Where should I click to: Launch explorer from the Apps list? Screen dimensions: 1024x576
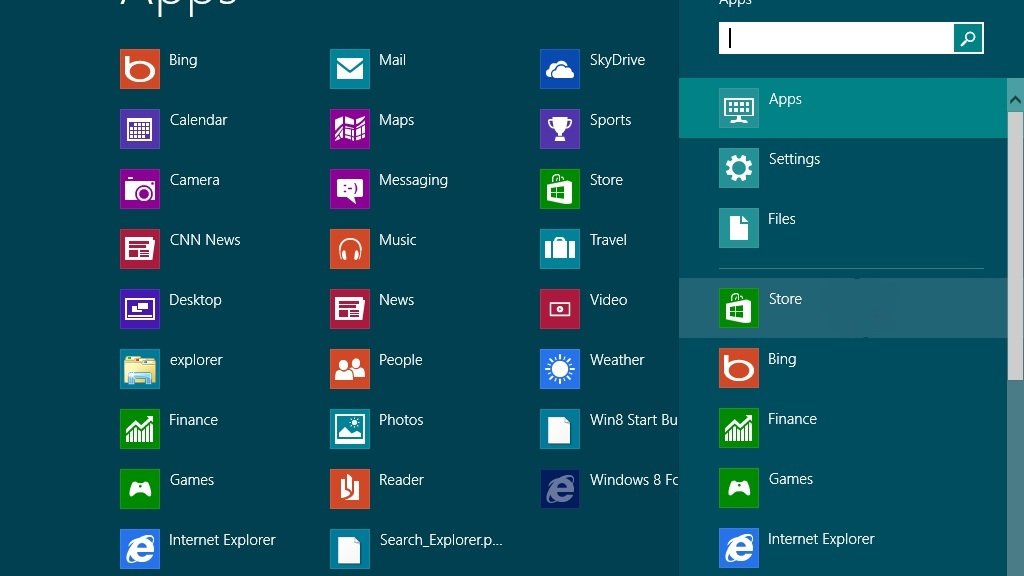[x=140, y=369]
